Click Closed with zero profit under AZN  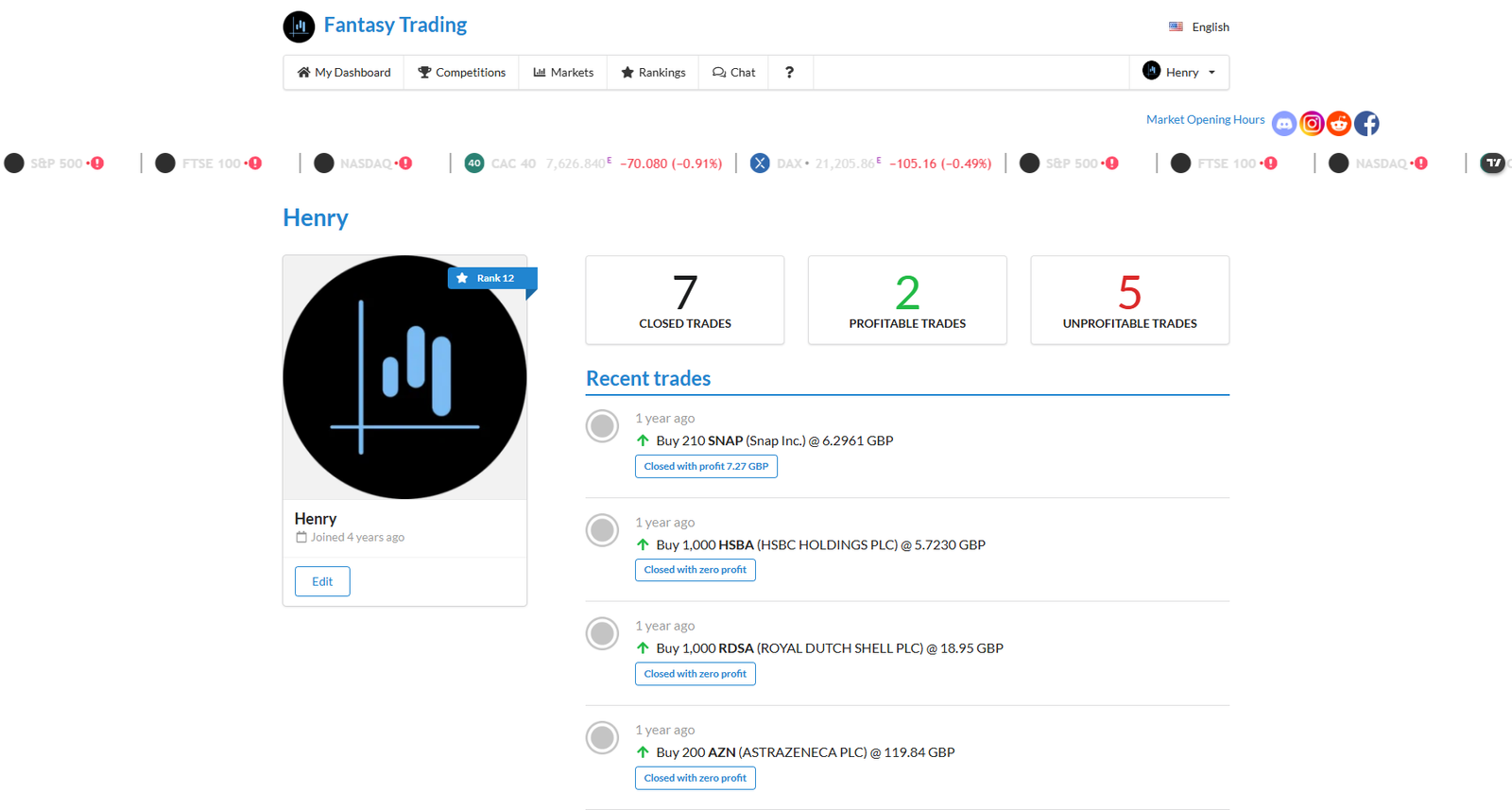pyautogui.click(x=696, y=778)
